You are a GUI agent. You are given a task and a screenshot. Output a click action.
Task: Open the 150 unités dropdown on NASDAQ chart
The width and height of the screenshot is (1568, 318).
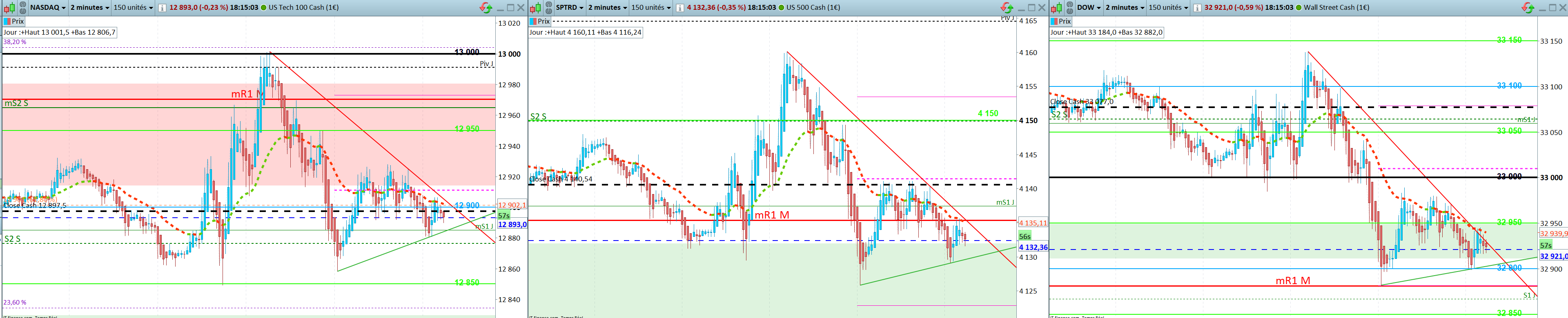pos(133,8)
